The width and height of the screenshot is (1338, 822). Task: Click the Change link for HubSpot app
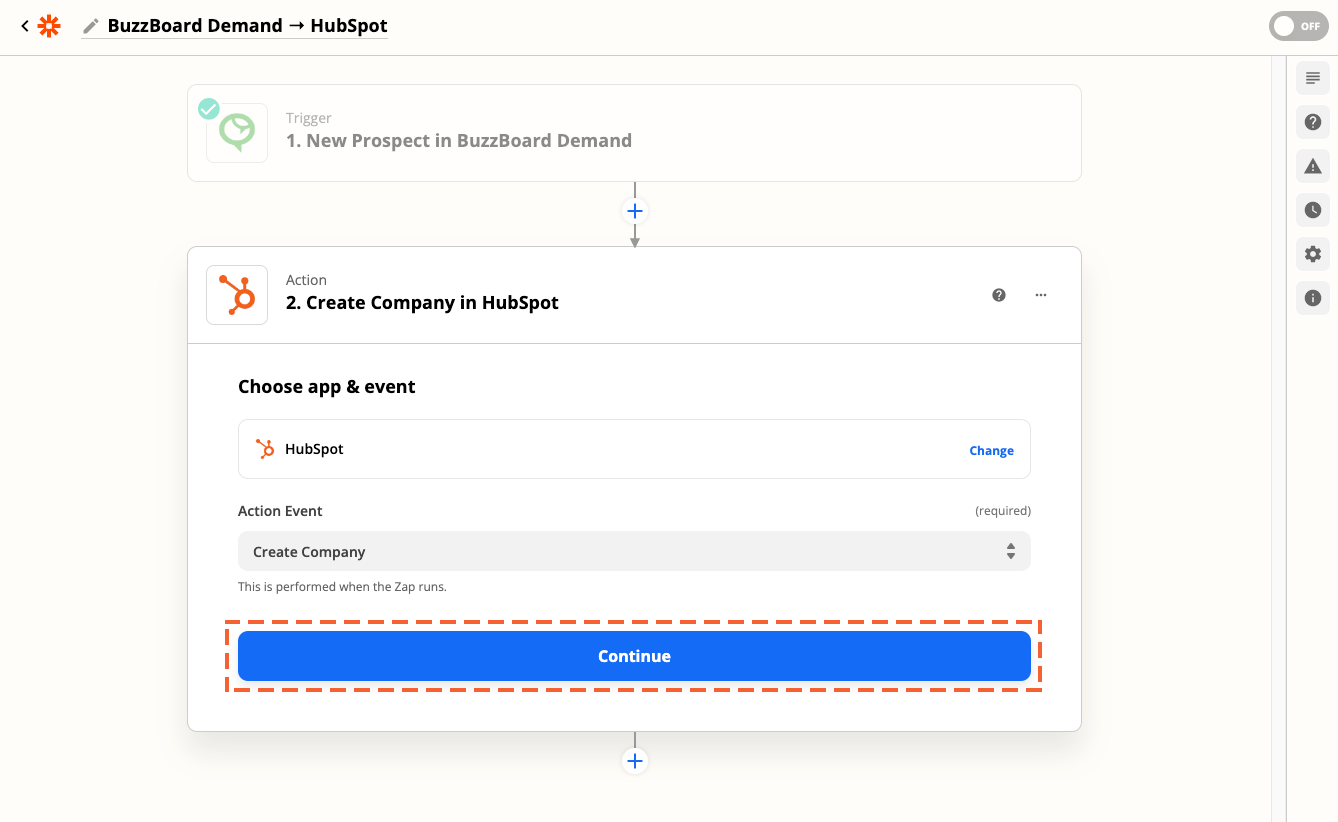pyautogui.click(x=991, y=451)
